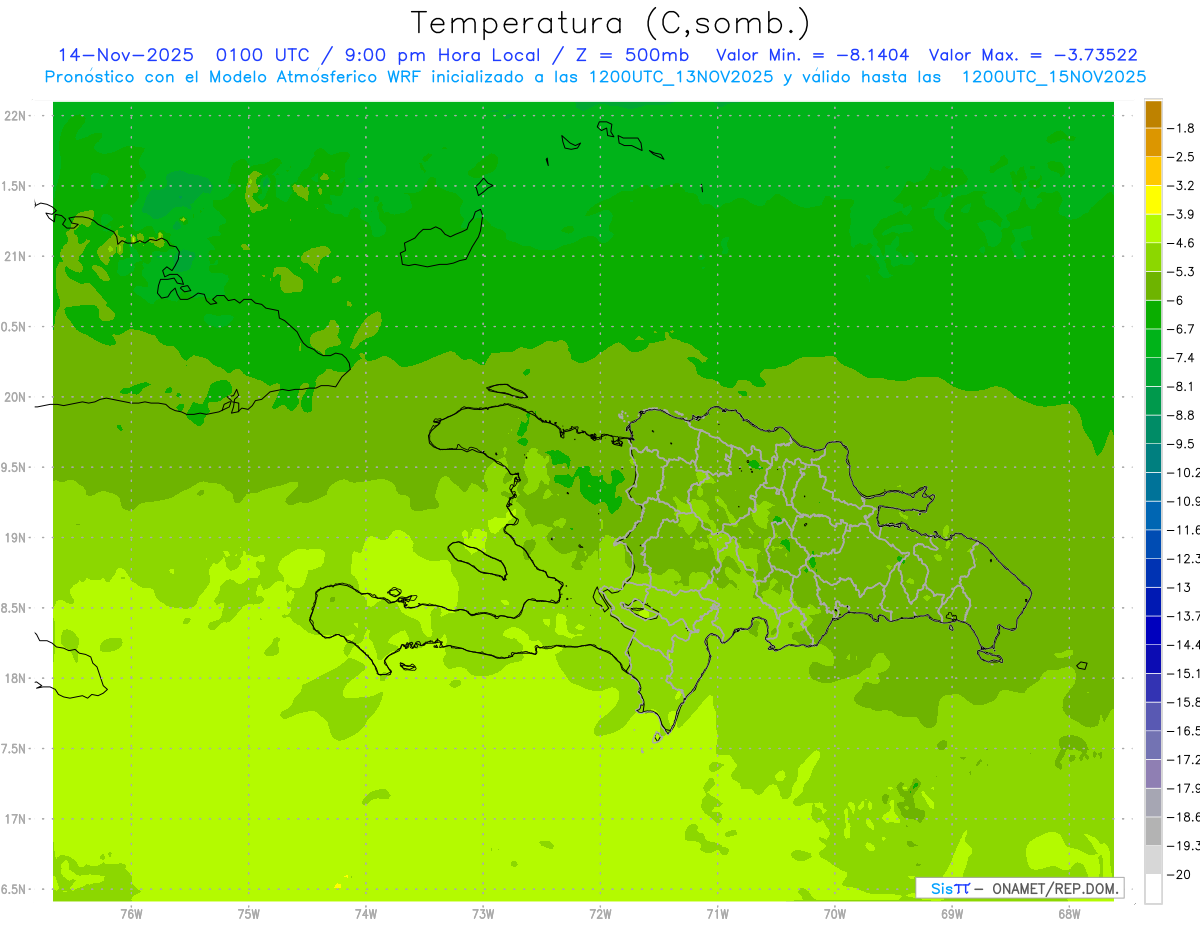Click the '19N' latitude label
This screenshot has width=1200, height=927.
(x=17, y=537)
